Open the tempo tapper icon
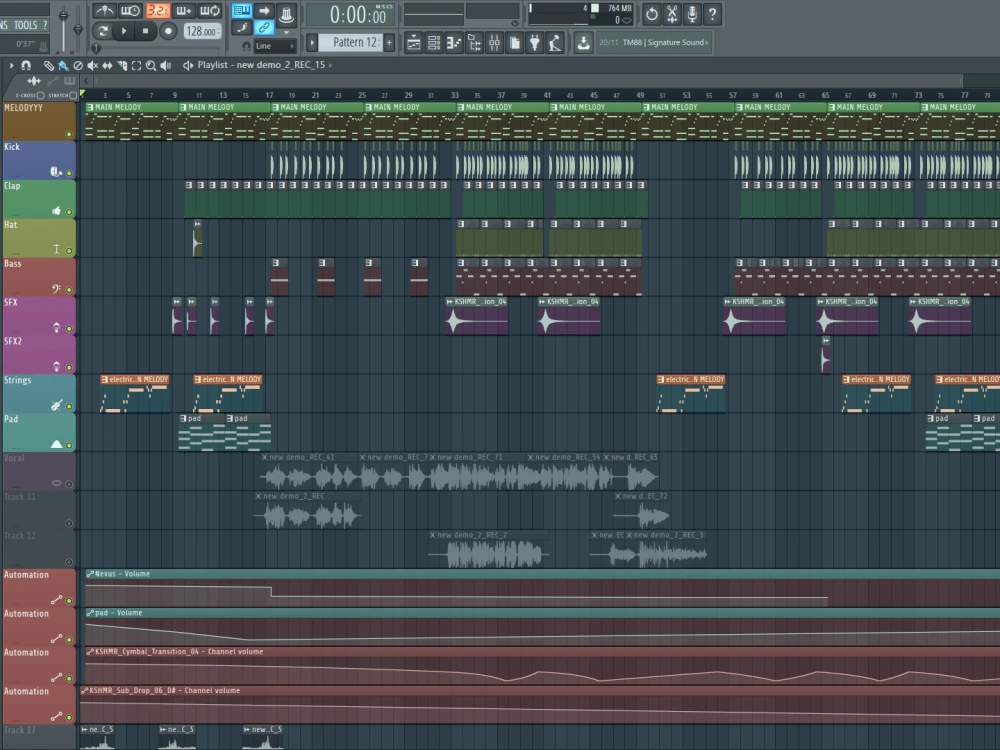1000x750 pixels. pyautogui.click(x=555, y=43)
